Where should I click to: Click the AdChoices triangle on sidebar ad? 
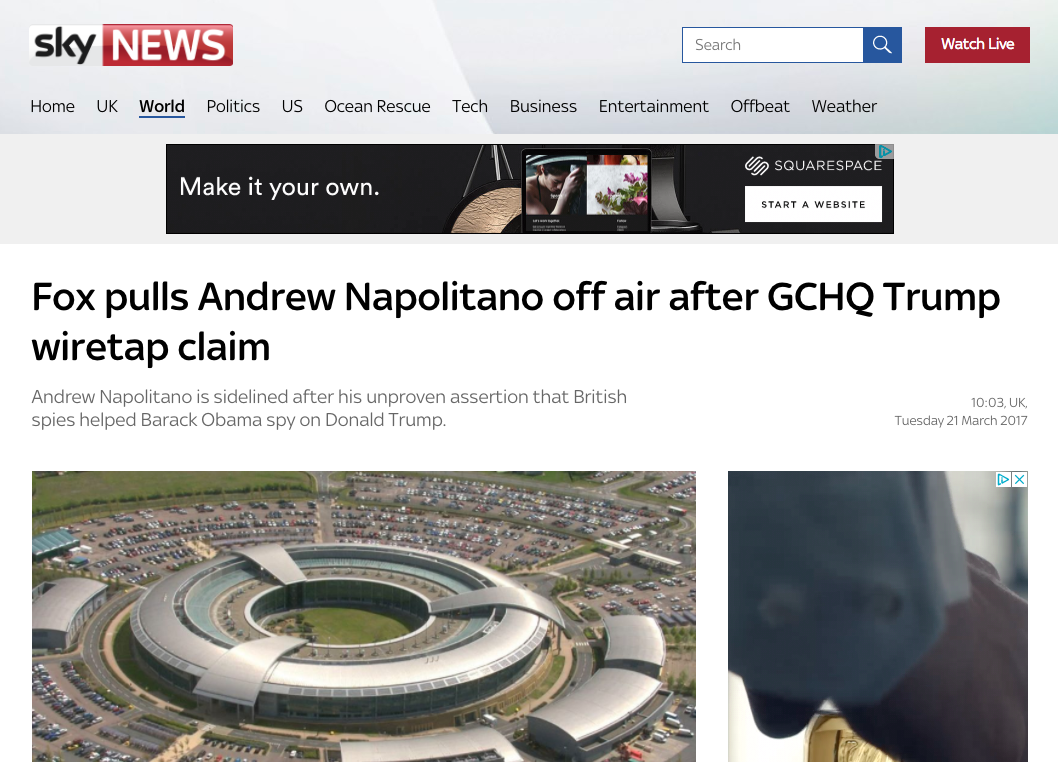[1003, 479]
